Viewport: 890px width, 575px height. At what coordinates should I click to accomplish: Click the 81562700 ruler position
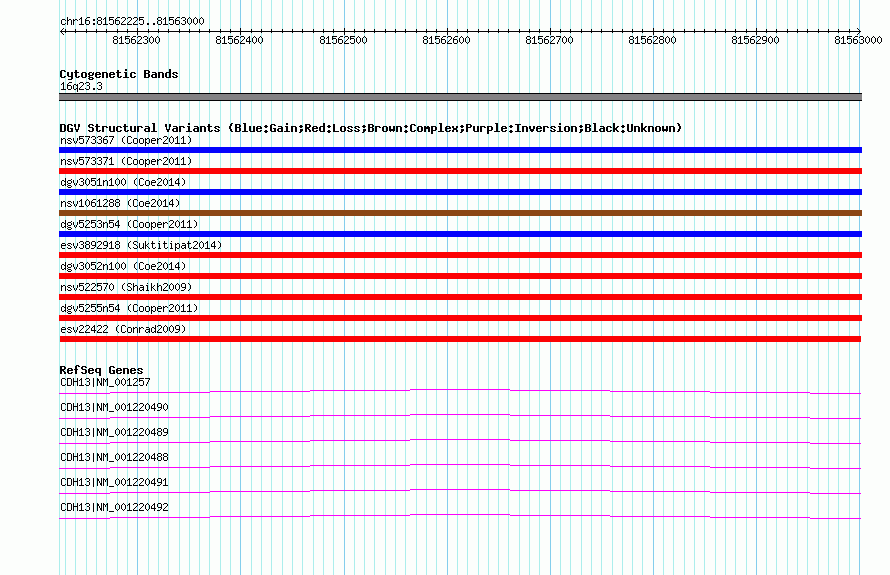(549, 40)
